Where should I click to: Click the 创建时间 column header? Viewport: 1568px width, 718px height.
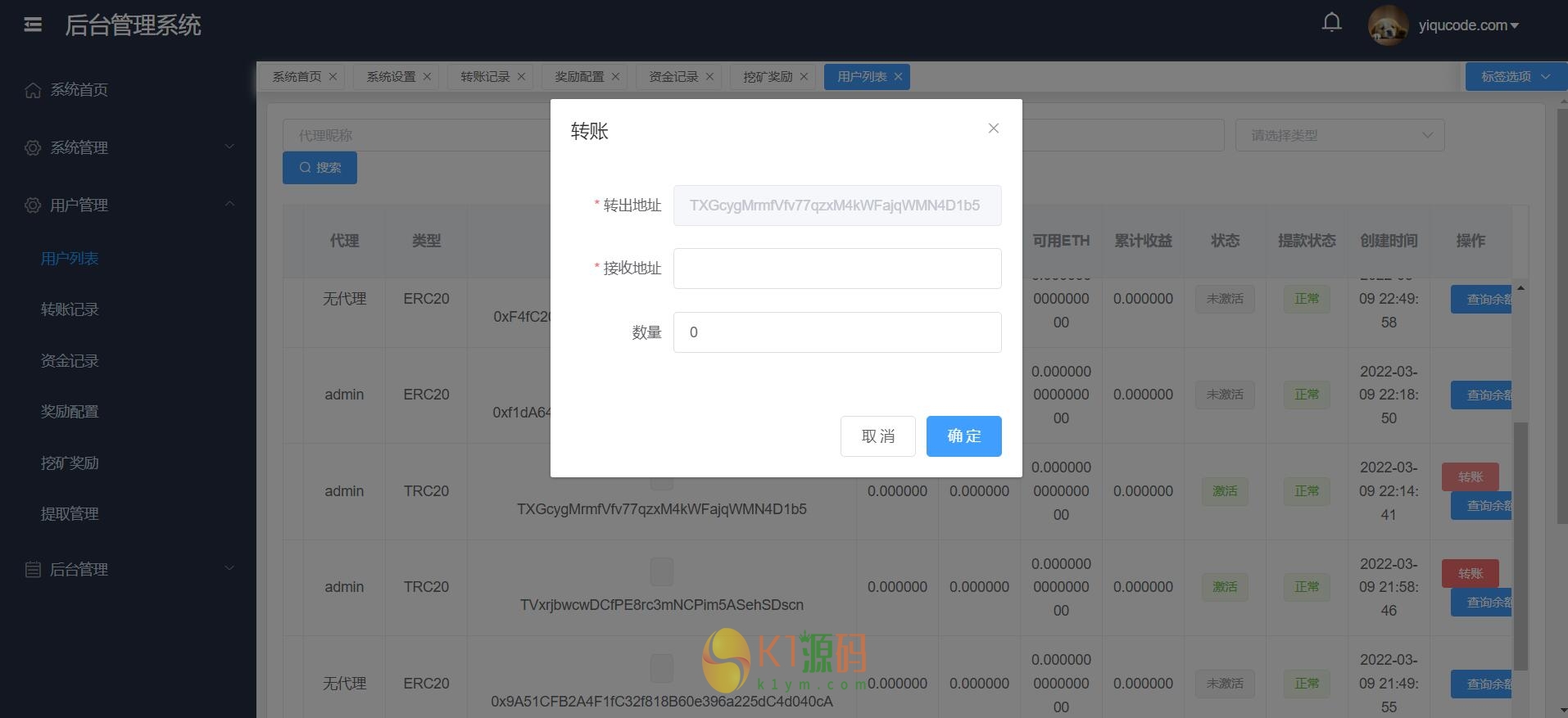[1389, 241]
